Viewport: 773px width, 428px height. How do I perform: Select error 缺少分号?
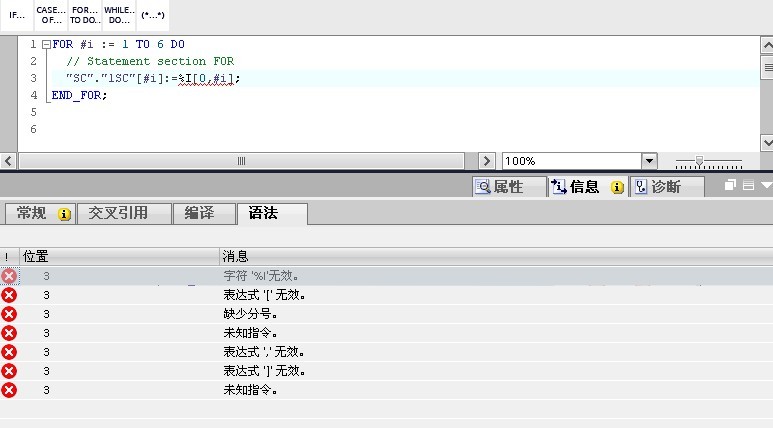tap(386, 314)
